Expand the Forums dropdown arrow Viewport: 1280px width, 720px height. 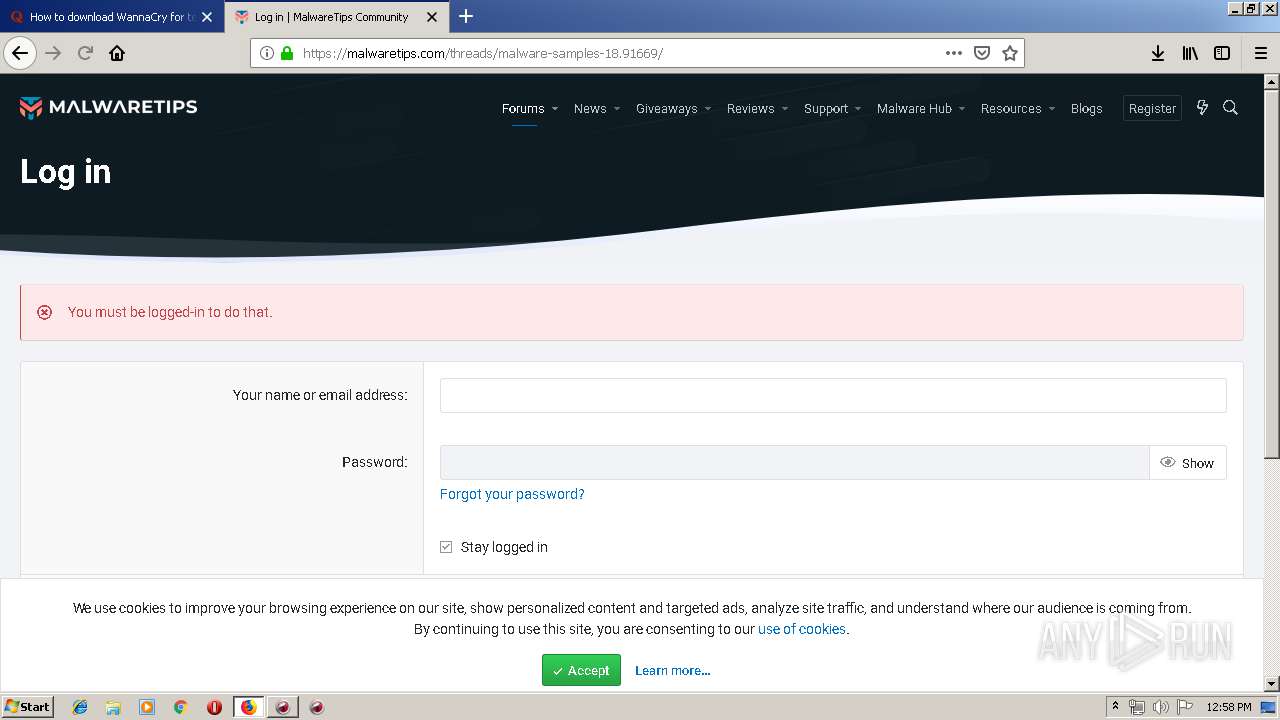pos(554,109)
